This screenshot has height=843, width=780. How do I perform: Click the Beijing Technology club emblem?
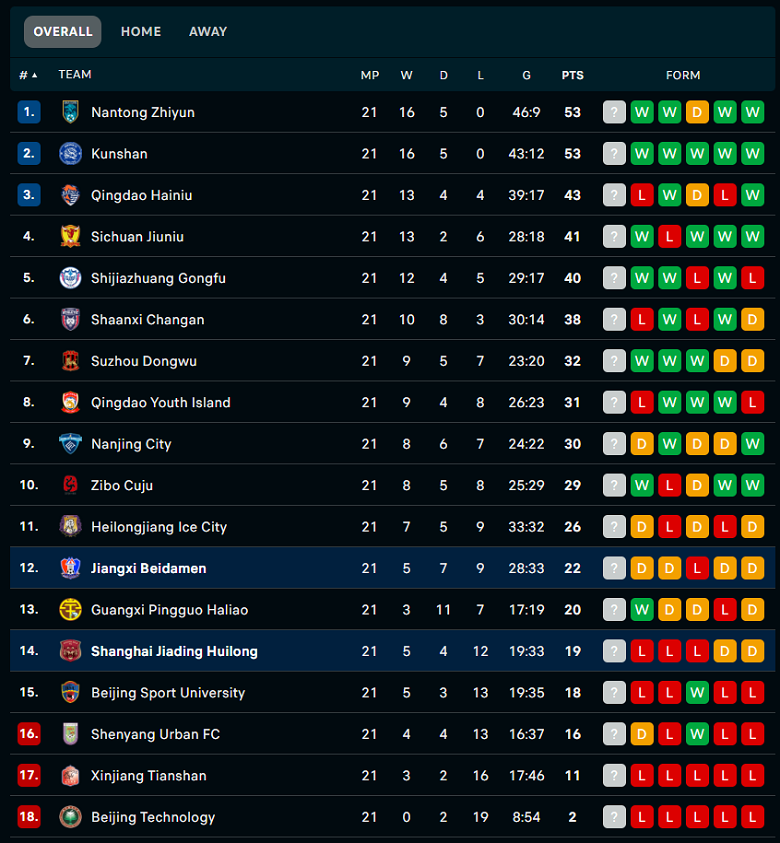(x=70, y=817)
